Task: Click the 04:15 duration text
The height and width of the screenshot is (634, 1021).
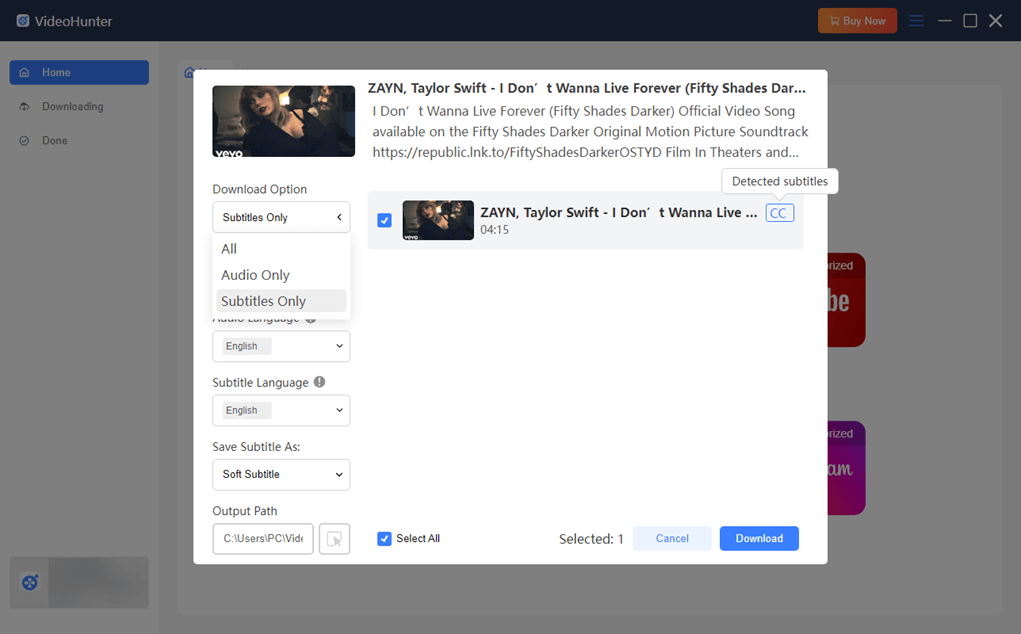Action: pos(495,230)
